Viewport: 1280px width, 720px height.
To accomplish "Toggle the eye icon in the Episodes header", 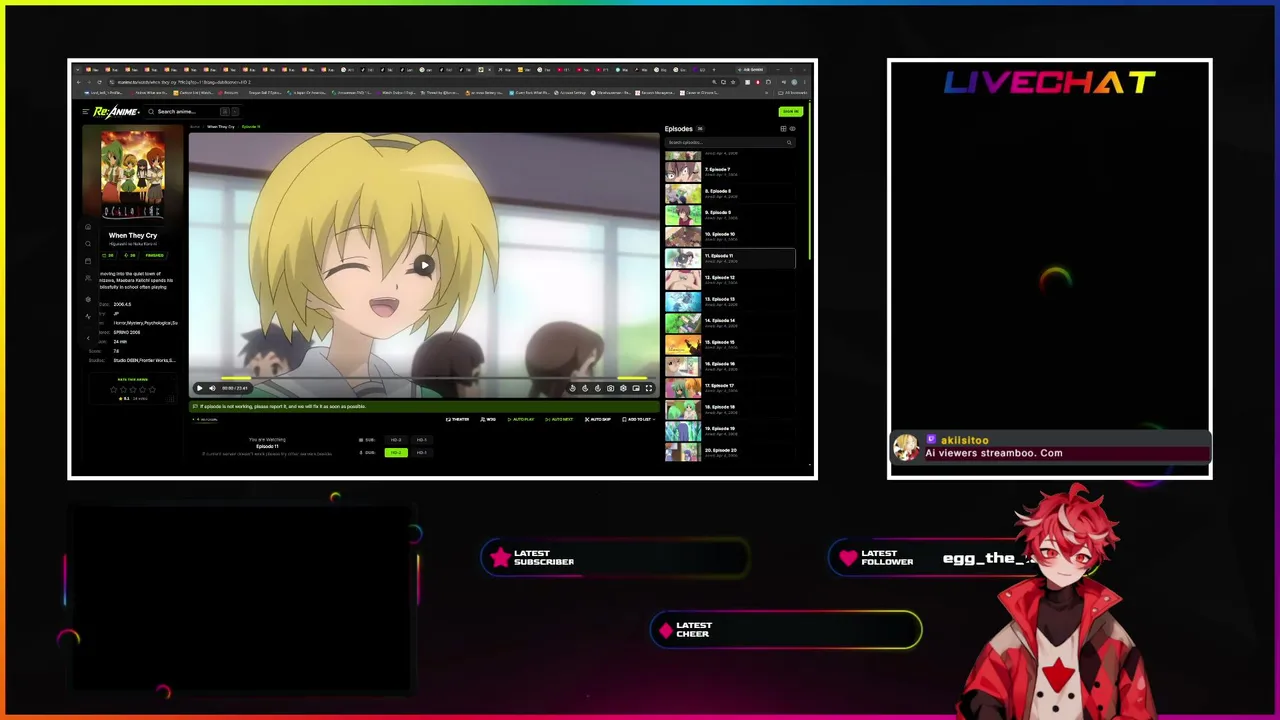I will pyautogui.click(x=792, y=129).
